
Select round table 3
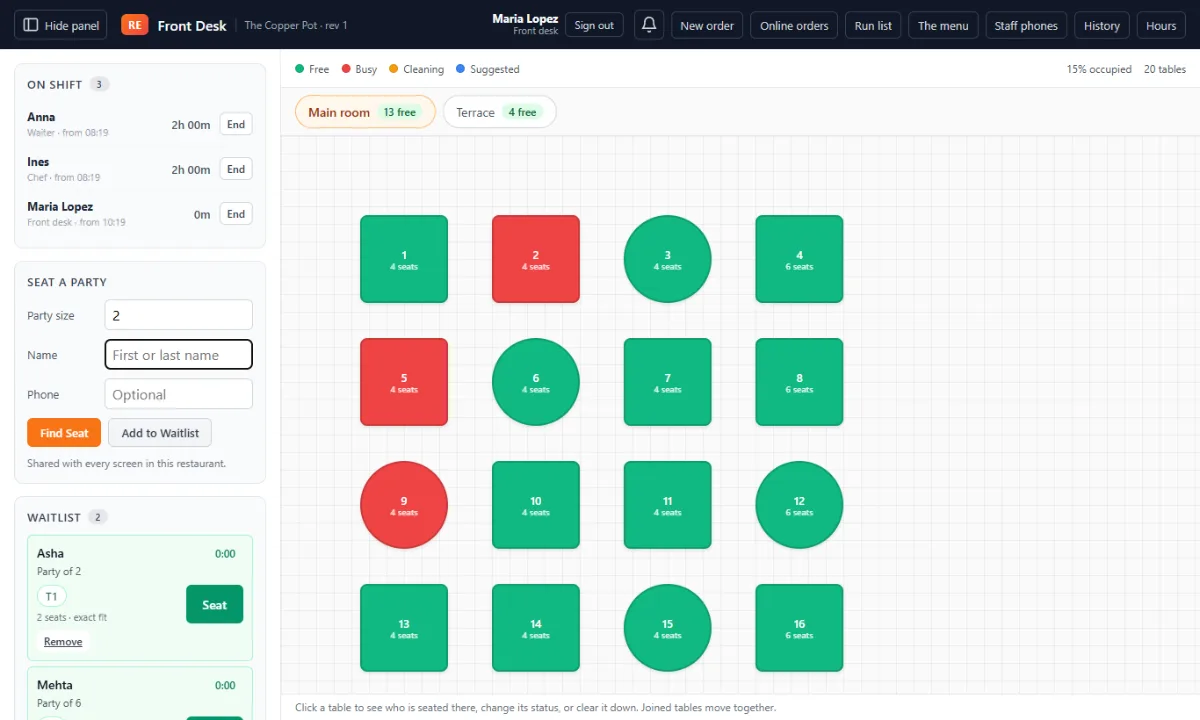tap(668, 259)
